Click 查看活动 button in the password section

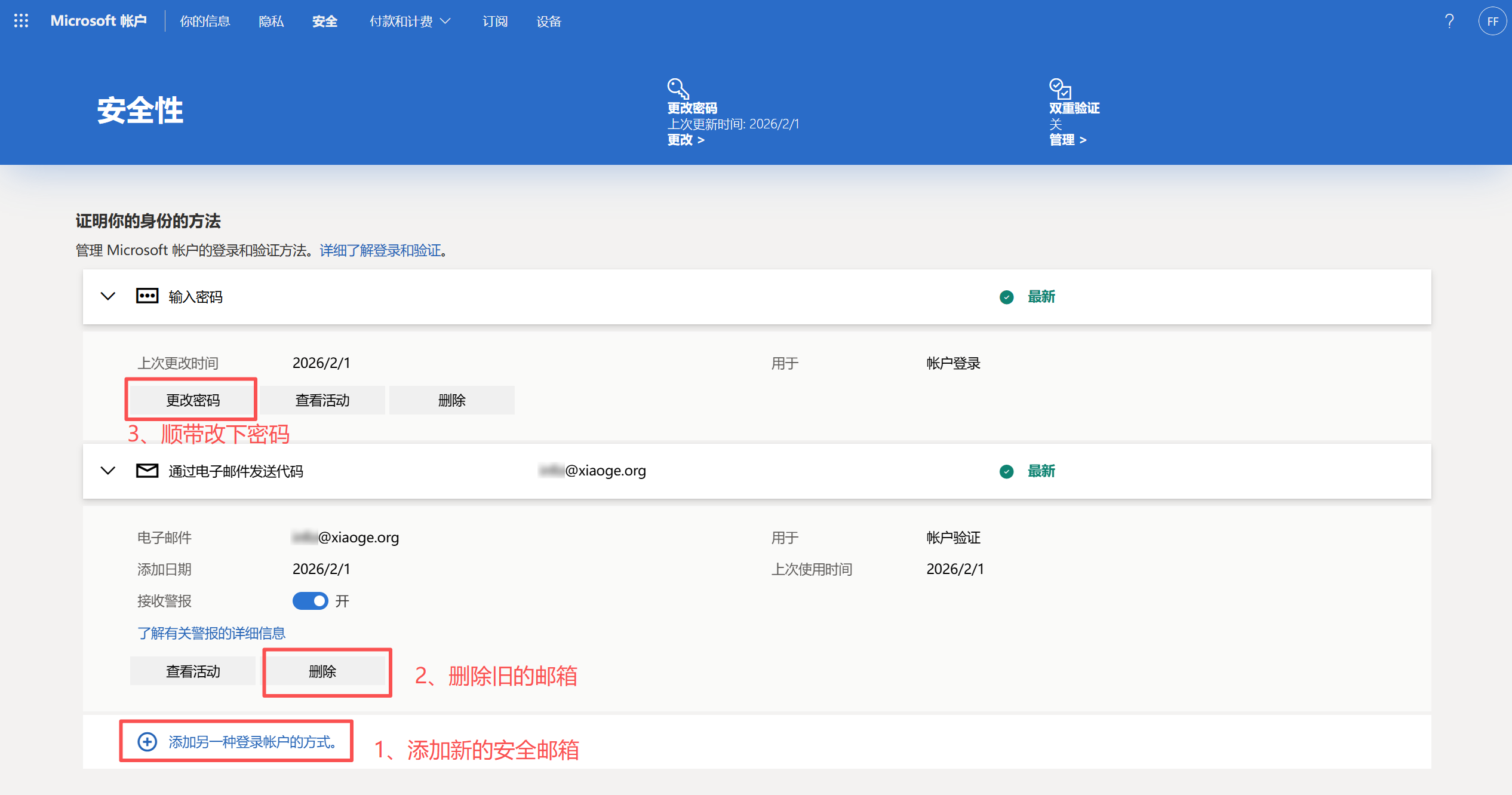[x=322, y=400]
